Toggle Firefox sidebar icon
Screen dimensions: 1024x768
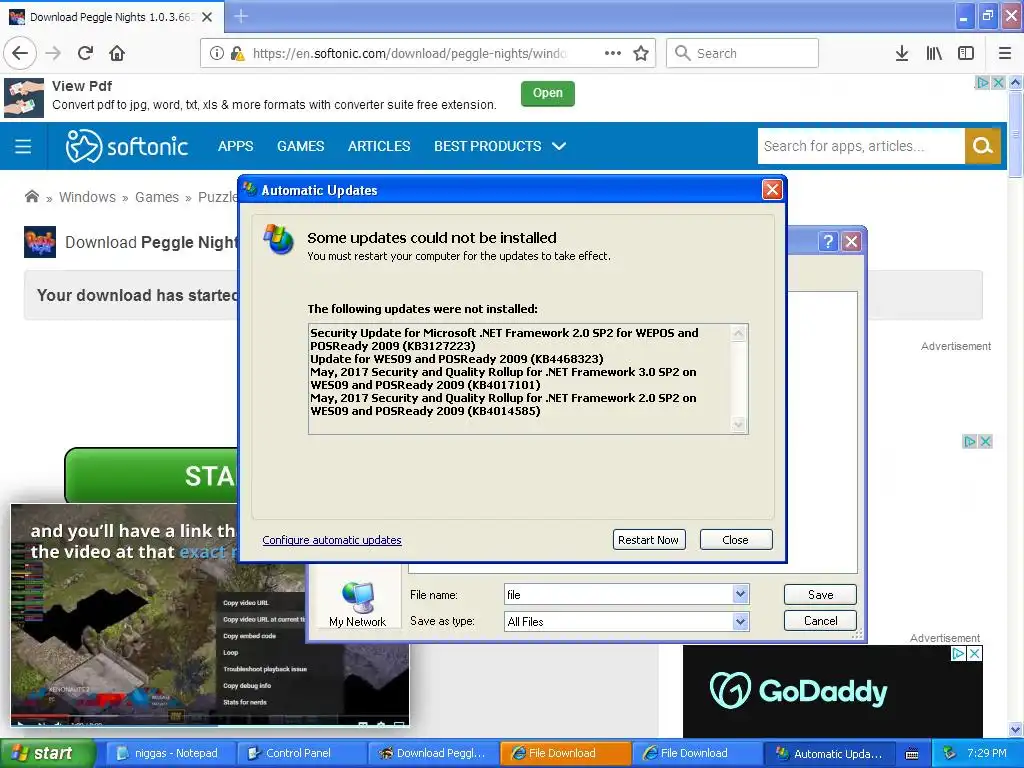[x=966, y=53]
